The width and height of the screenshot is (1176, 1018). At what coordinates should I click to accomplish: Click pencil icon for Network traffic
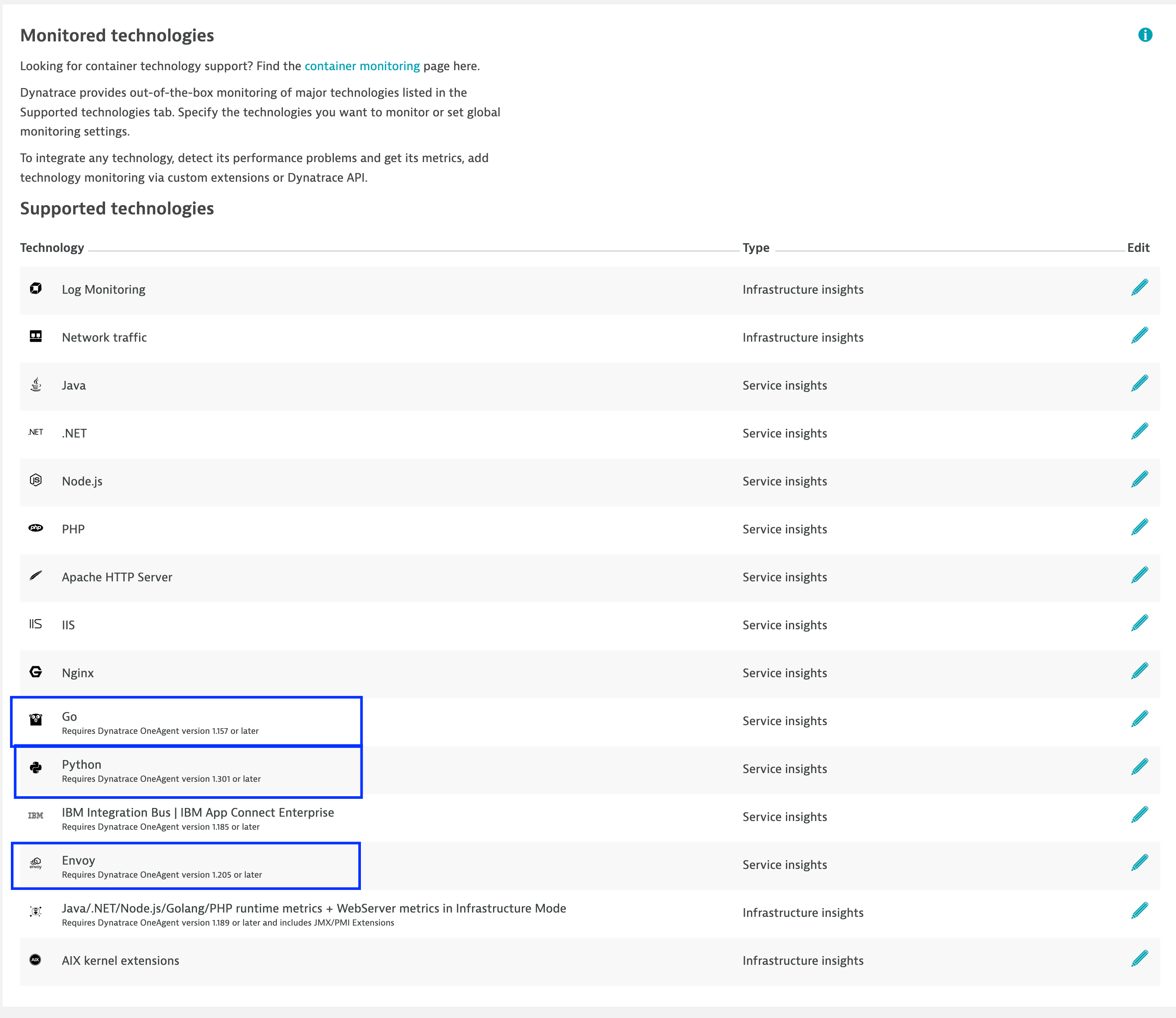(x=1139, y=336)
